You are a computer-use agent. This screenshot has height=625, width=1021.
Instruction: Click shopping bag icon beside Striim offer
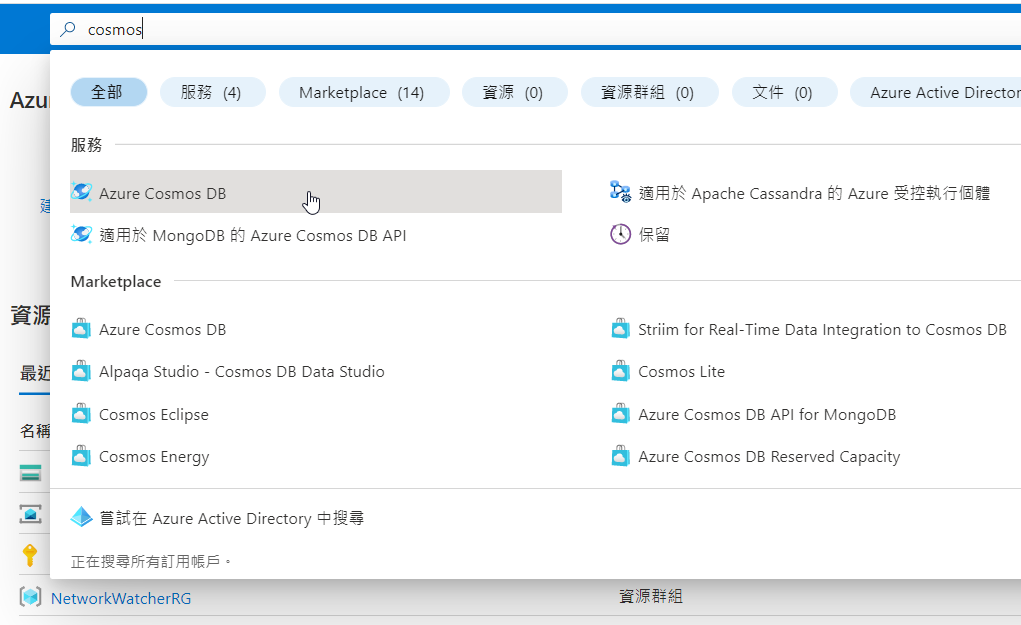coord(621,329)
